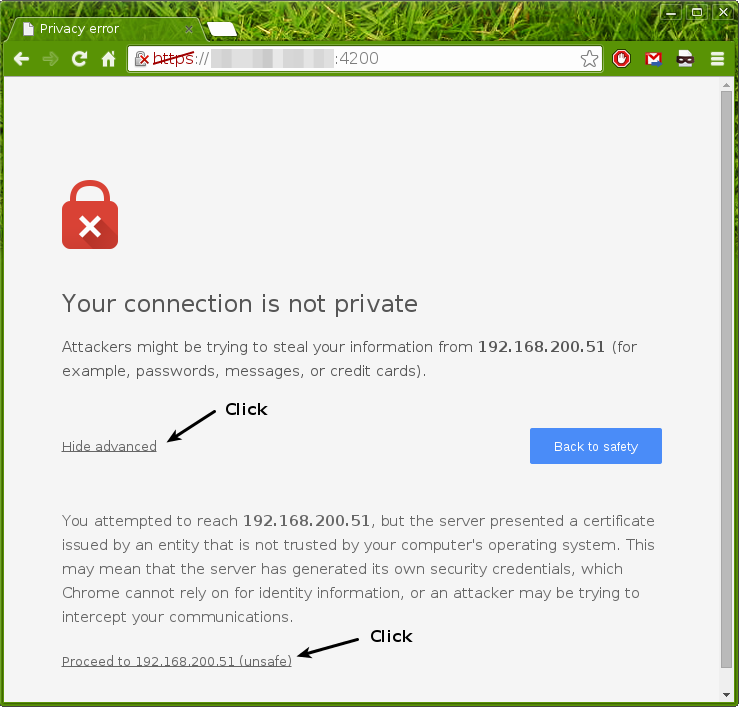Go back using the browser back arrow

(x=22, y=59)
